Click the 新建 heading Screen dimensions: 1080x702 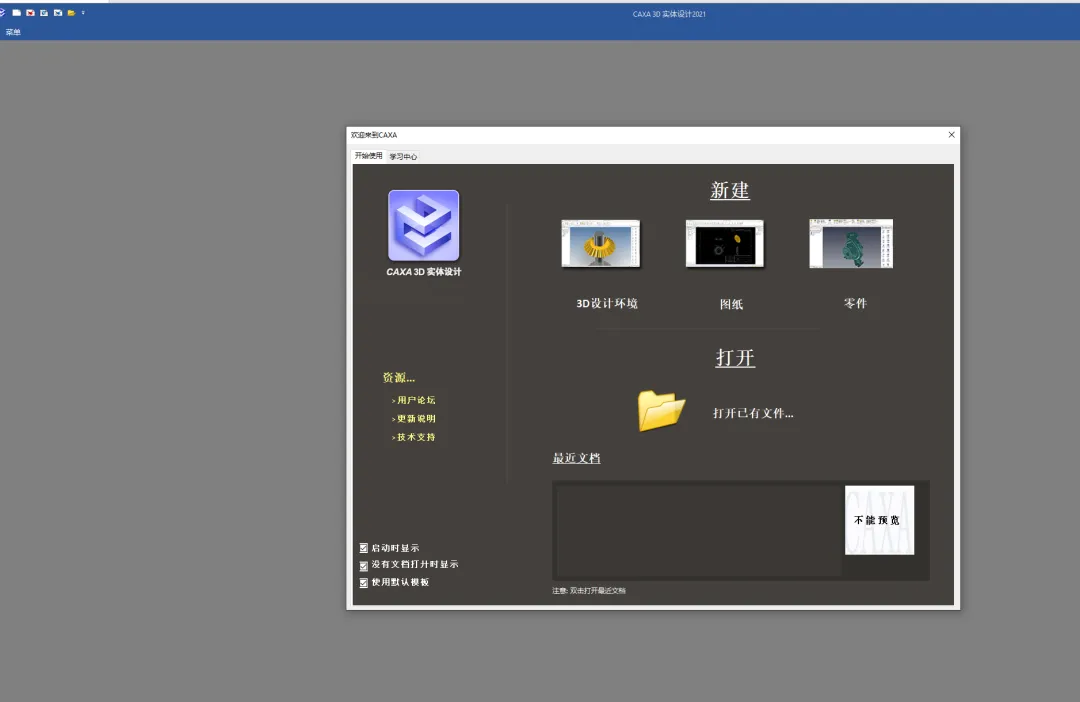point(730,190)
